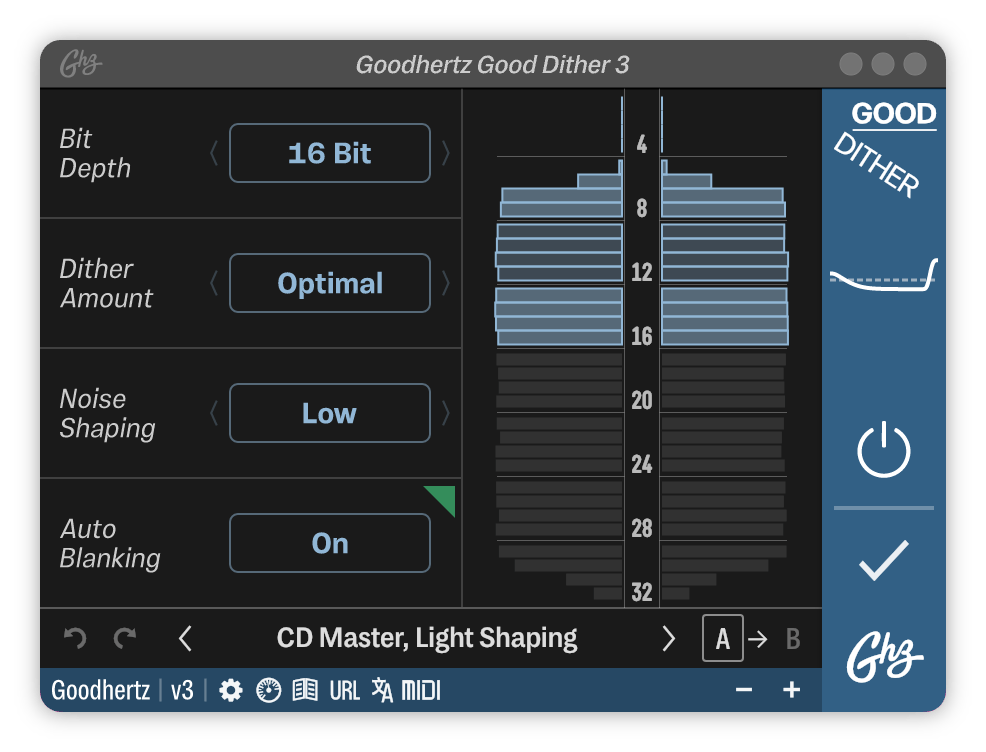The image size is (986, 752).
Task: Turn off Auto Blanking
Action: [329, 543]
